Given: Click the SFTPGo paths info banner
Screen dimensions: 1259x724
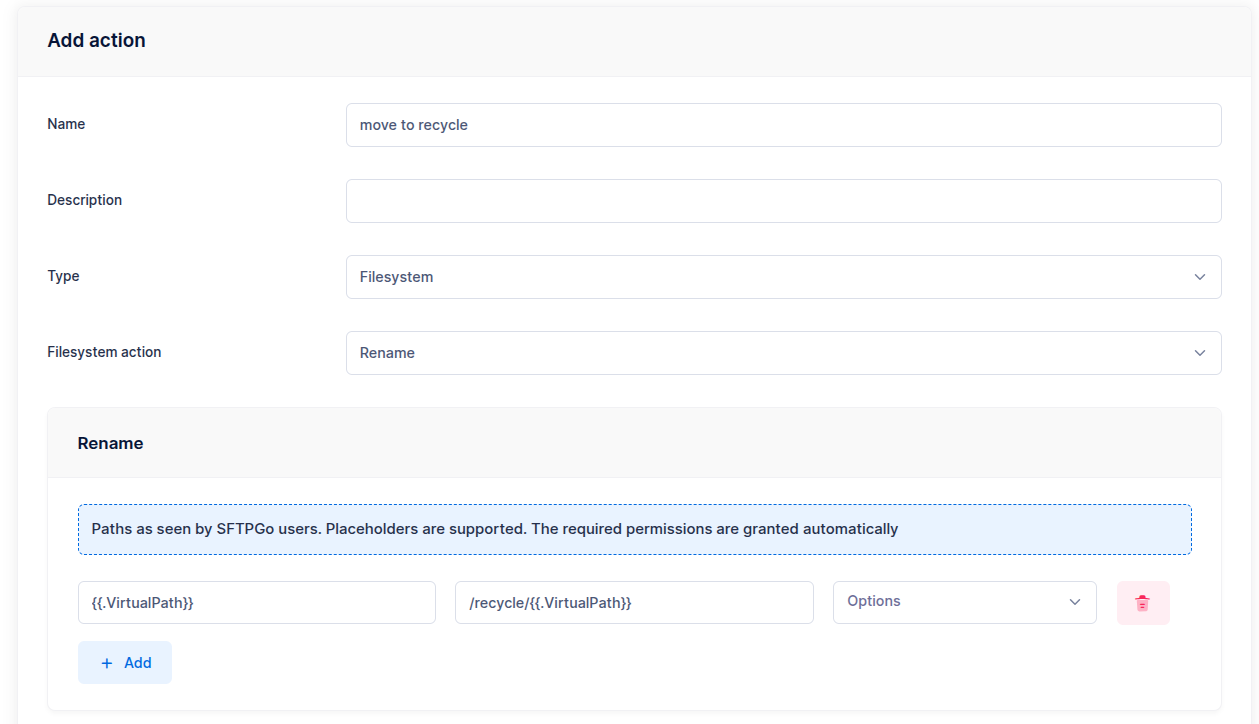Looking at the screenshot, I should pos(634,529).
